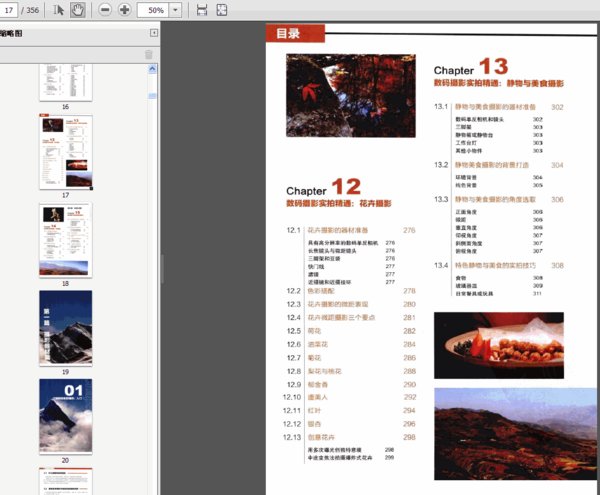Click the thumbnail panel scrollbar handle
Image resolution: width=600 pixels, height=495 pixels.
tap(152, 96)
